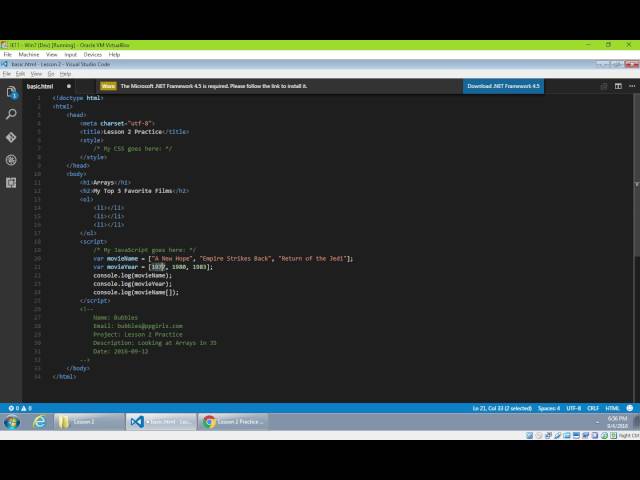Open the VirtualBox Machine menu

tap(29, 54)
